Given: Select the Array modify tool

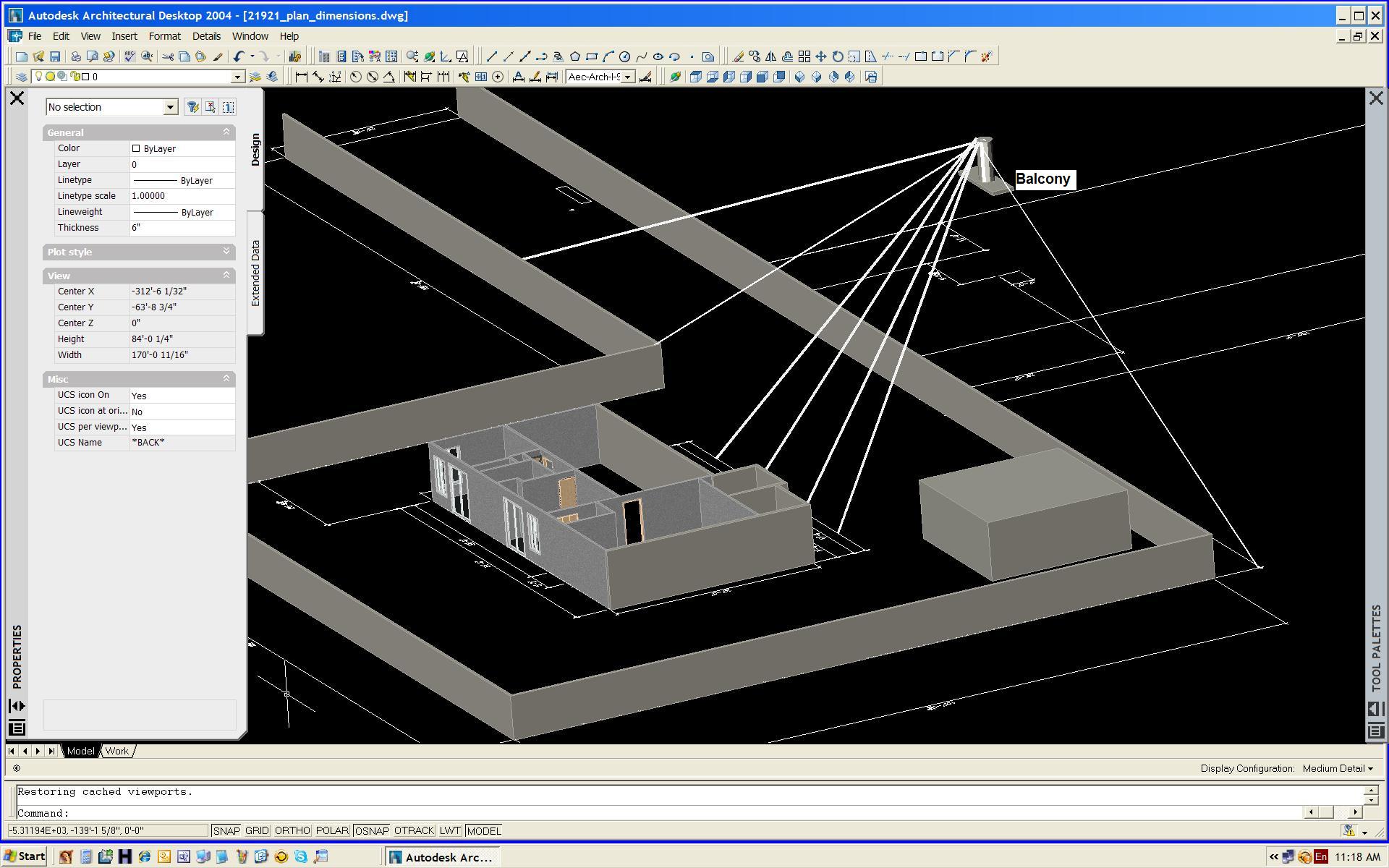Looking at the screenshot, I should pyautogui.click(x=804, y=56).
